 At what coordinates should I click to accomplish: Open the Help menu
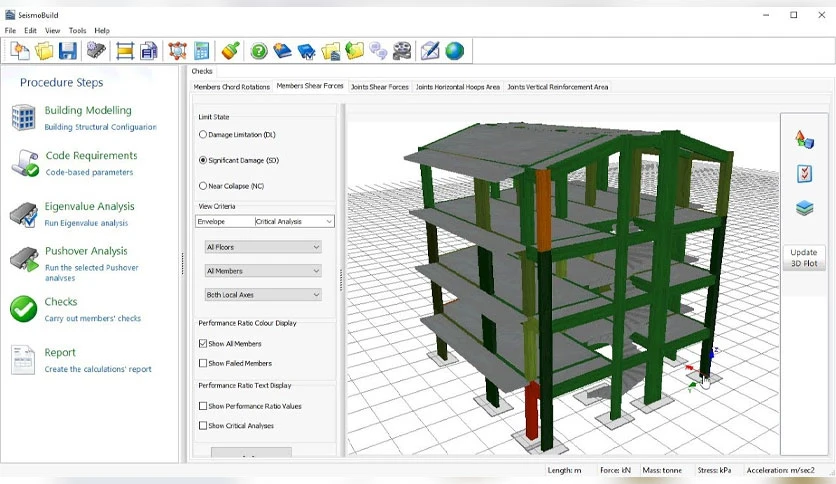[x=102, y=30]
